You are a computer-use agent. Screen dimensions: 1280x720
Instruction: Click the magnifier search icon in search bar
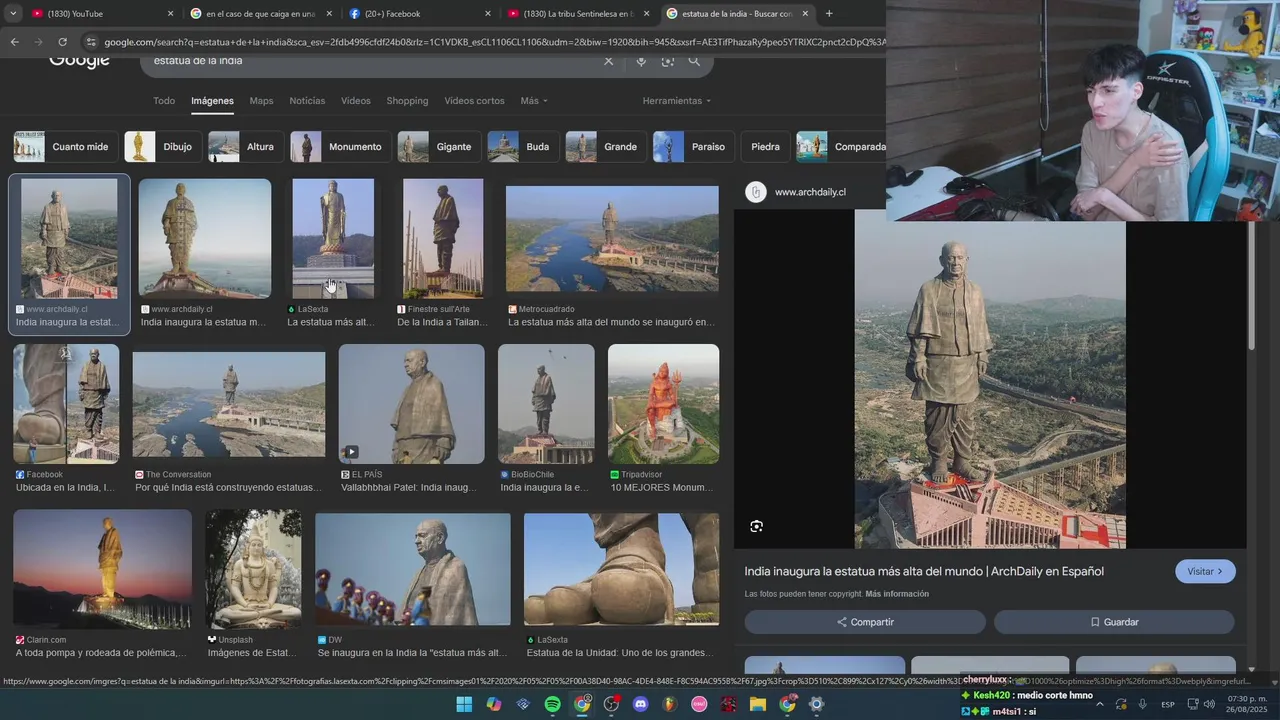pos(694,61)
